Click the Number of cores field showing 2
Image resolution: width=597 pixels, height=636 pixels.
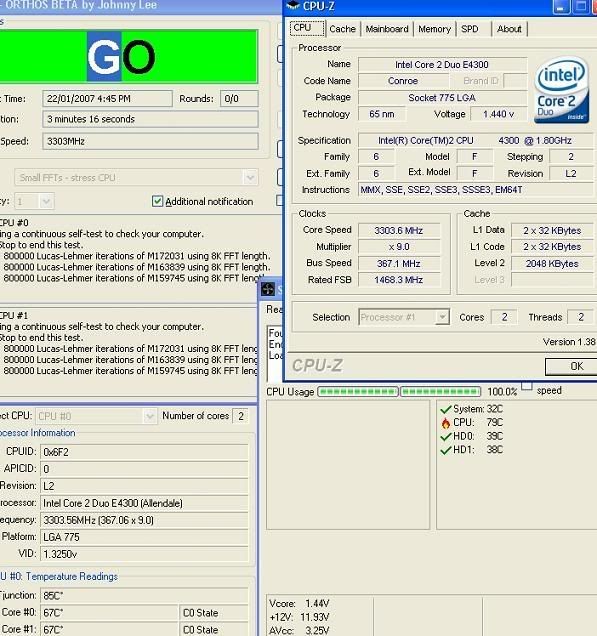(x=241, y=416)
